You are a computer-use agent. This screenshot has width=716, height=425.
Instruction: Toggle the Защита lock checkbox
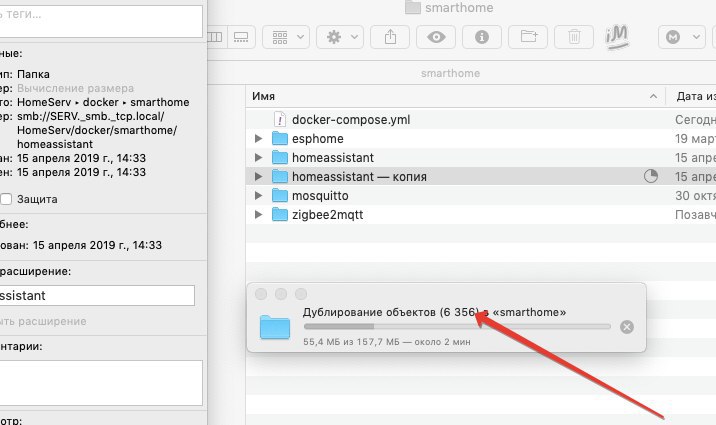6,199
